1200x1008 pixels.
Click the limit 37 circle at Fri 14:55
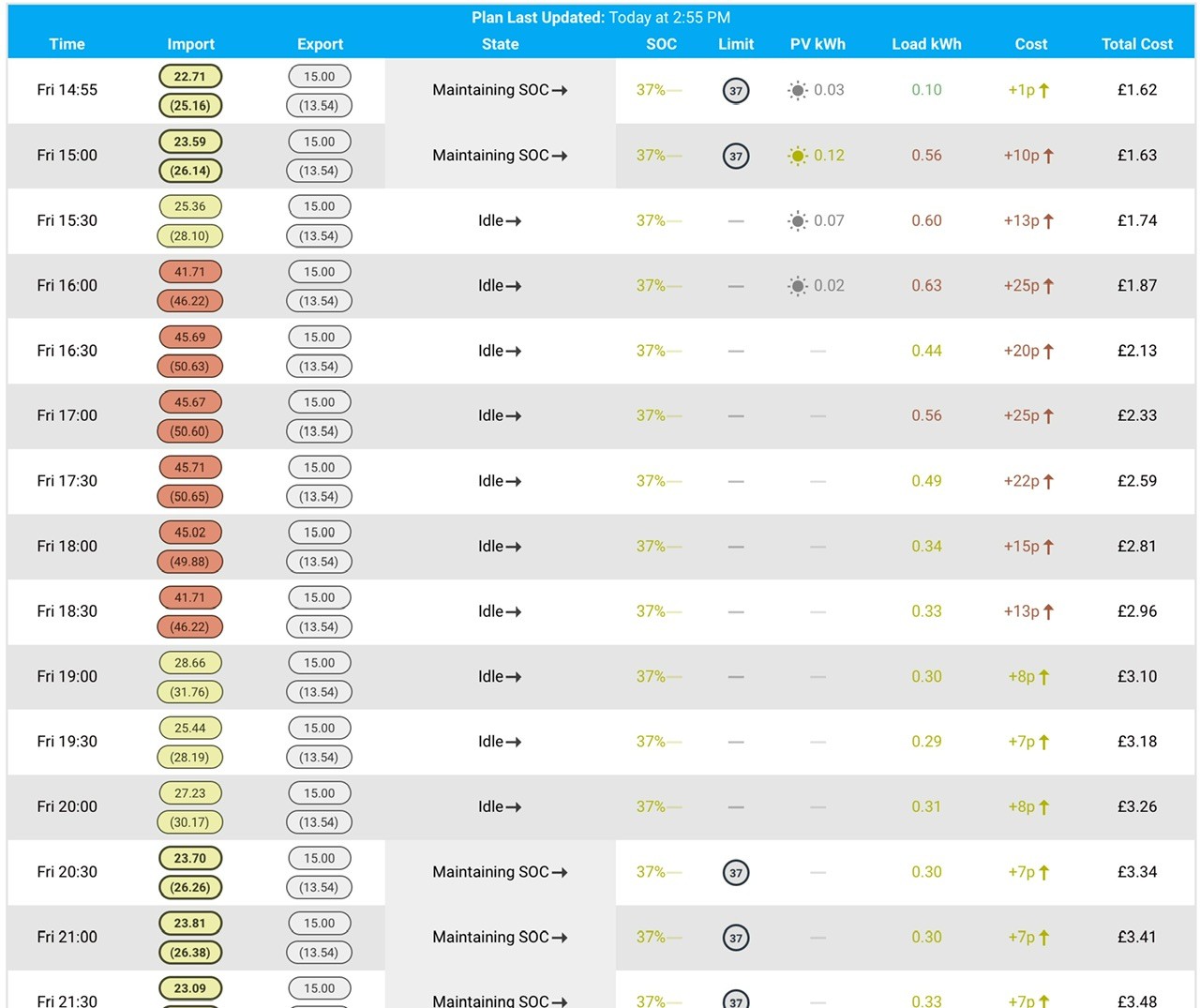tap(736, 91)
